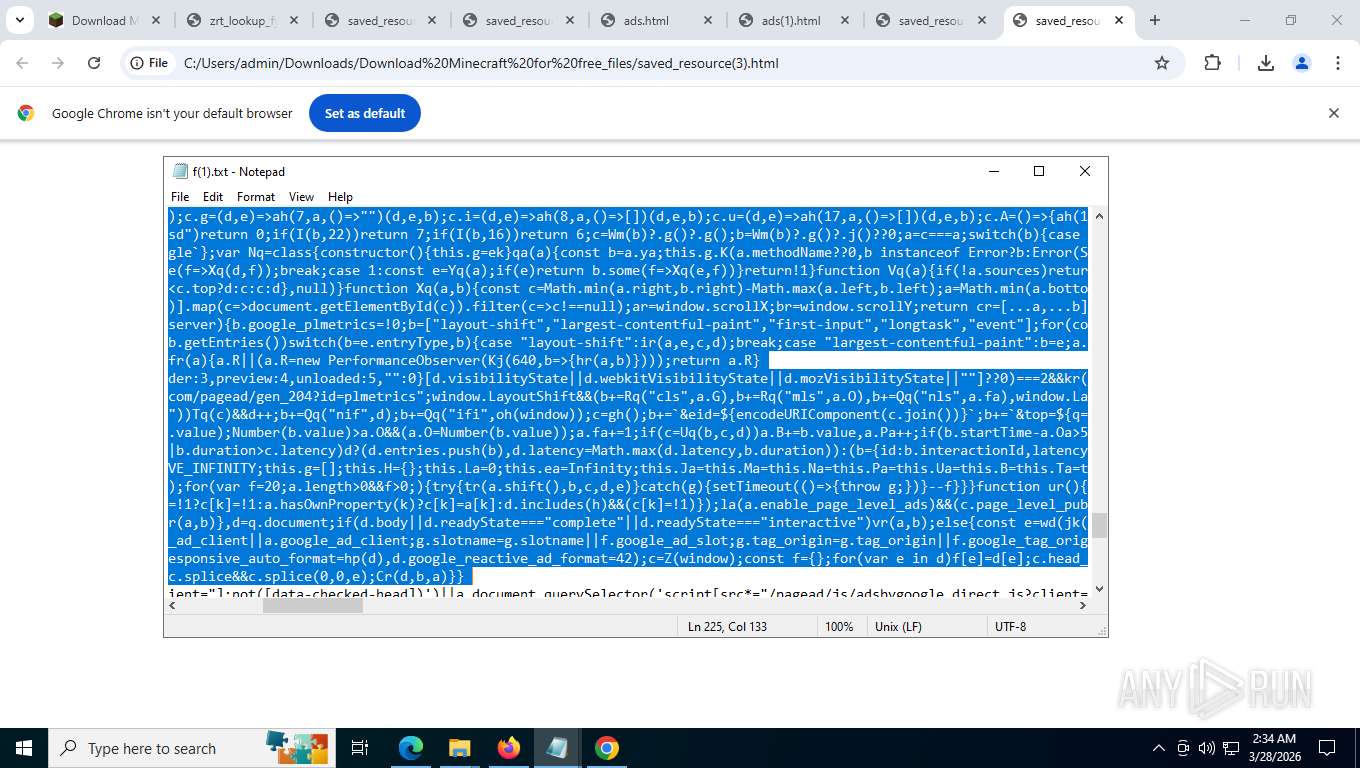Dismiss the default browser infobar
1360x768 pixels.
pos(1333,113)
